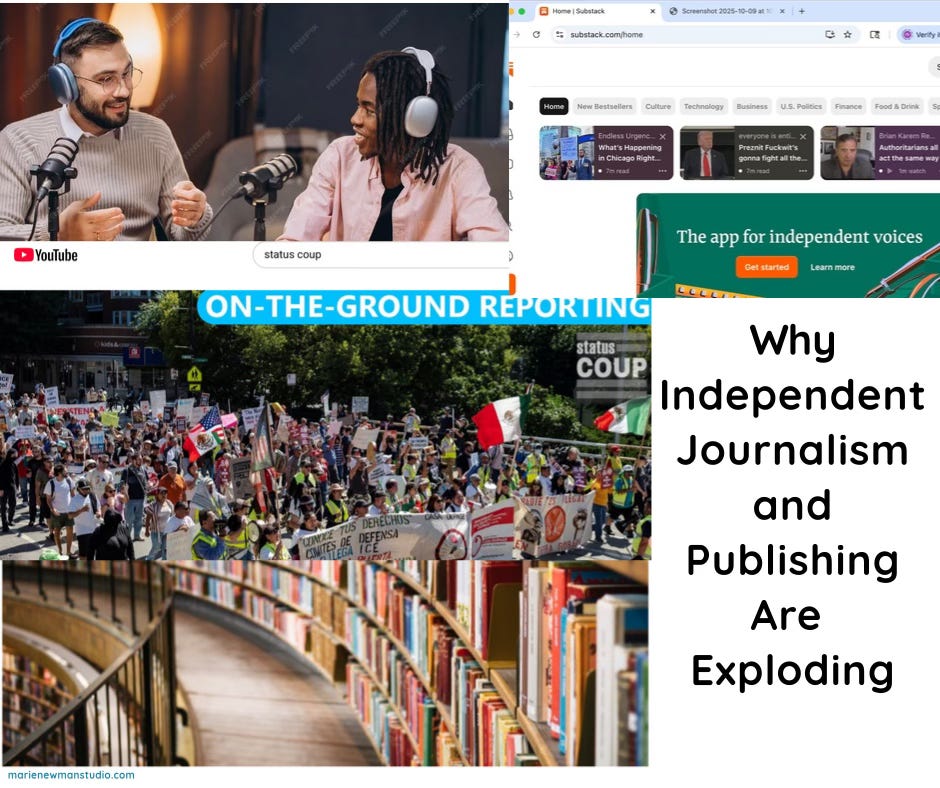Open more options on Preznit article card

(803, 171)
